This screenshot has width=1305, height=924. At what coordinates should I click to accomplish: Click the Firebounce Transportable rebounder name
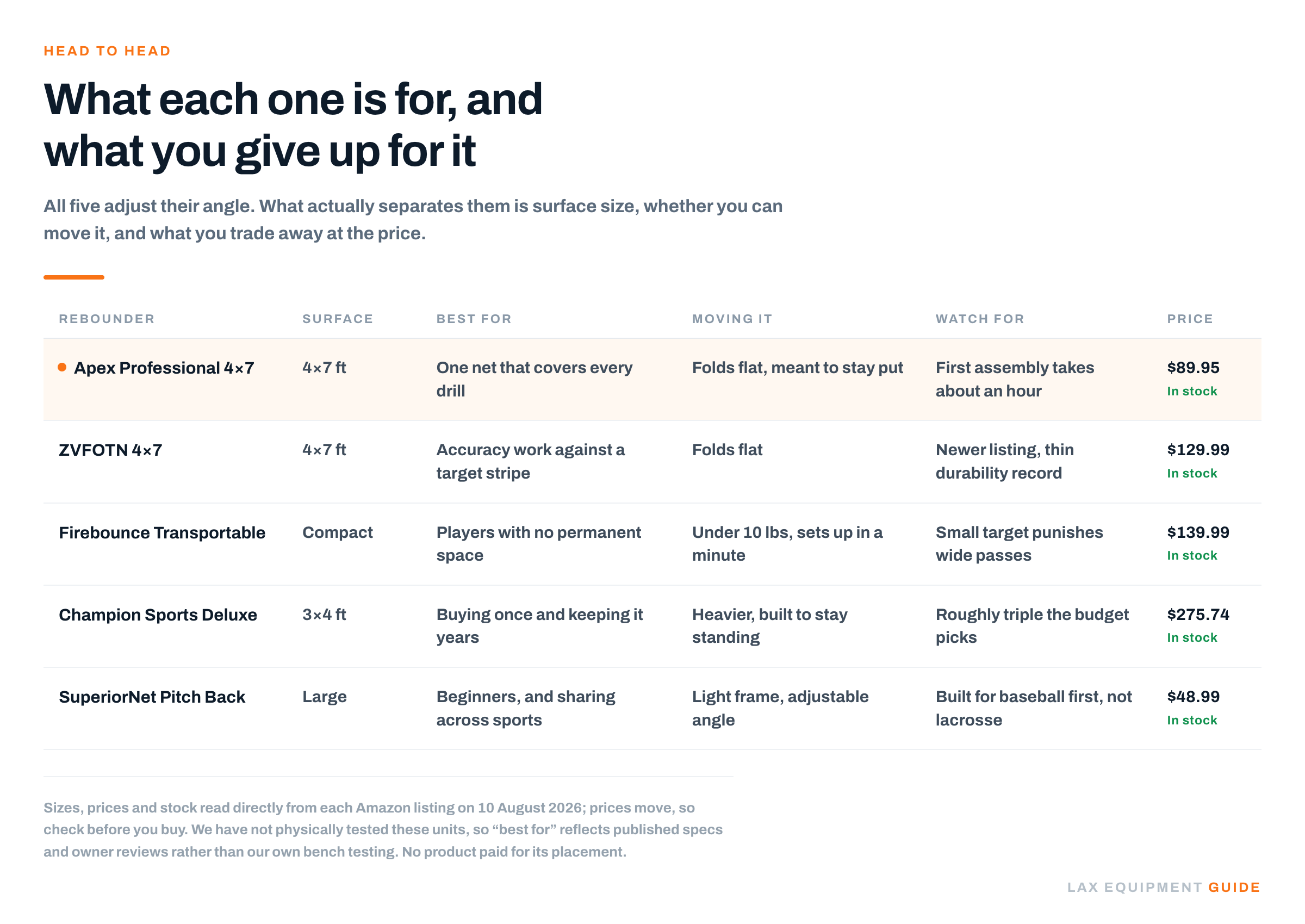point(162,532)
